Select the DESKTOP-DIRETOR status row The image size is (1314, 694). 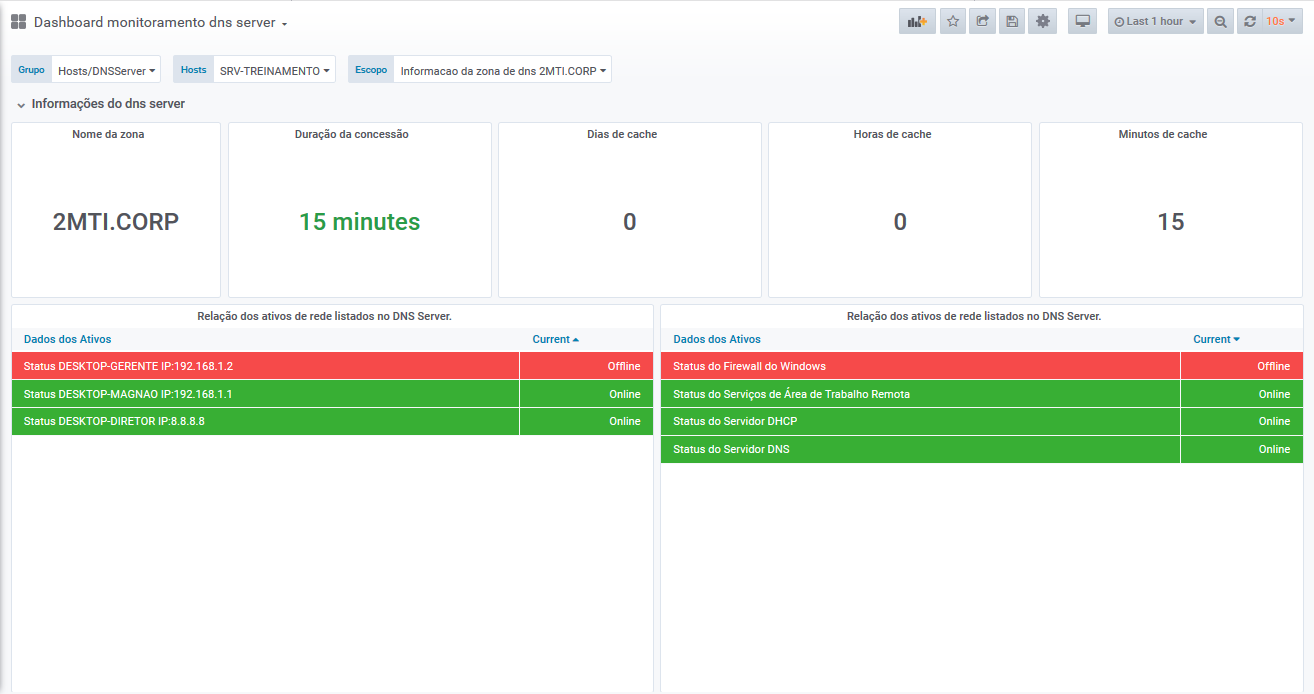coord(332,421)
